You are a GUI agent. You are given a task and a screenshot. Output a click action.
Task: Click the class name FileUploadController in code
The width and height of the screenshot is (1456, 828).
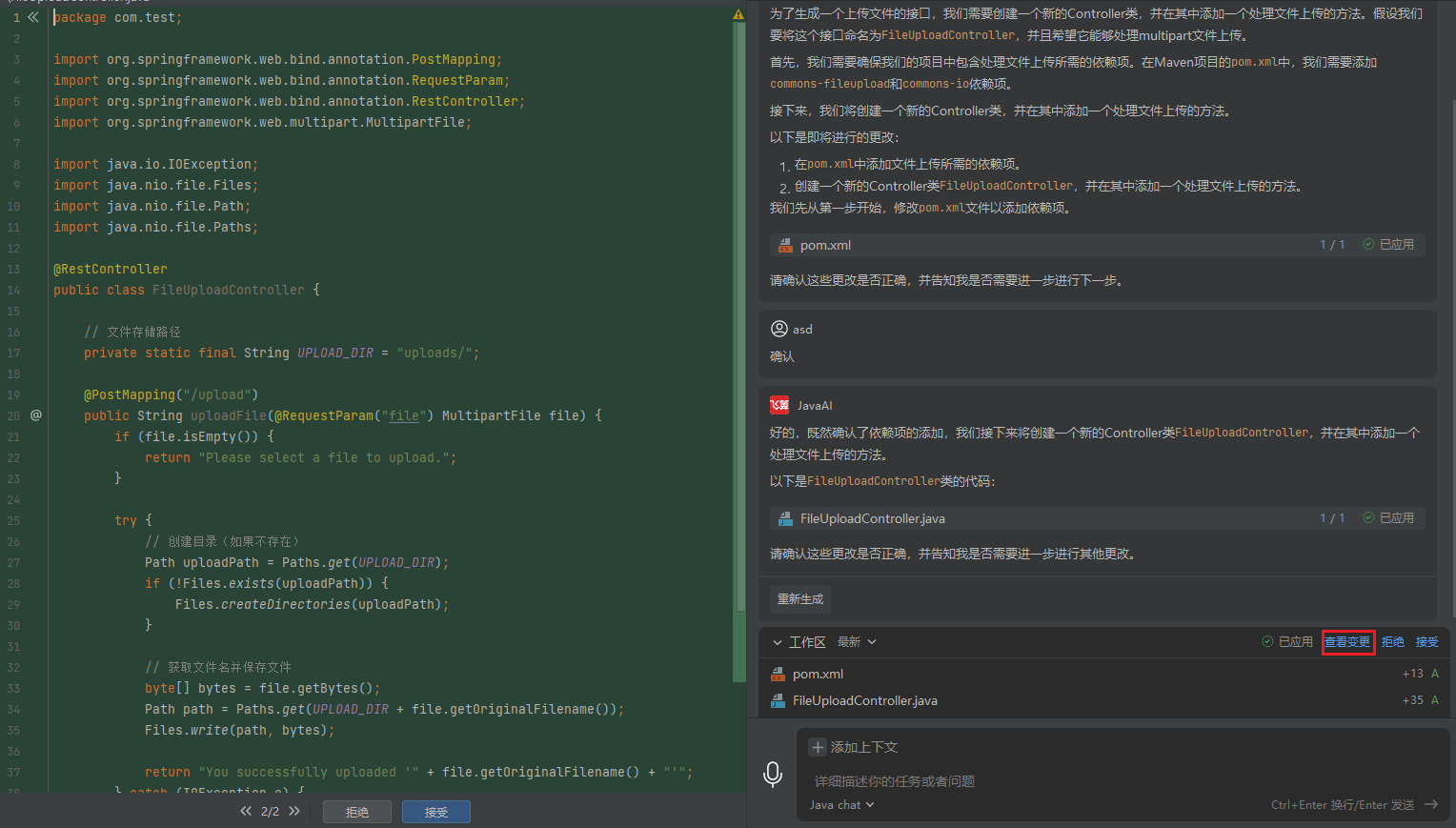coord(229,290)
